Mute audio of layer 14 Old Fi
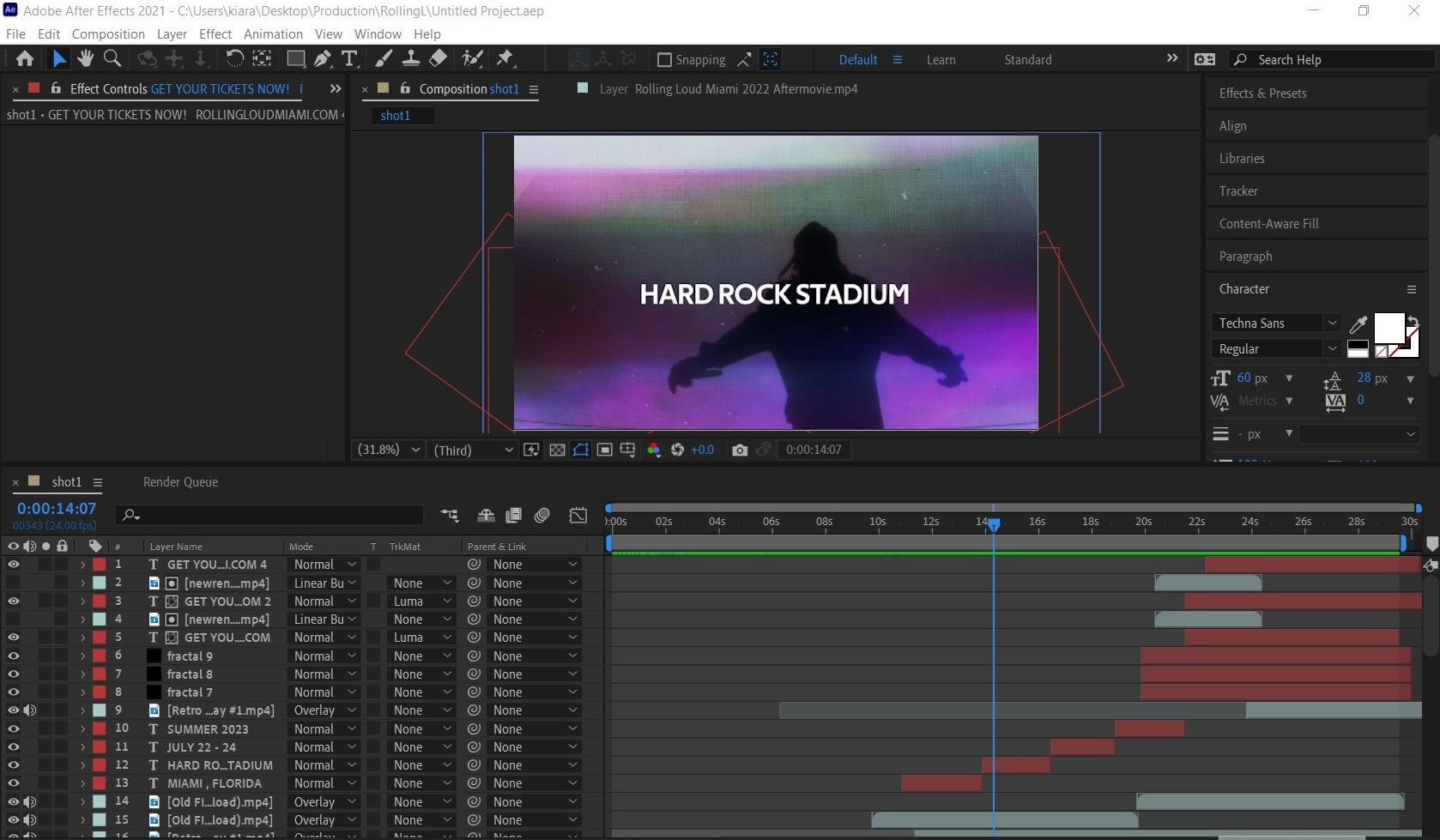The image size is (1440, 840). [29, 801]
